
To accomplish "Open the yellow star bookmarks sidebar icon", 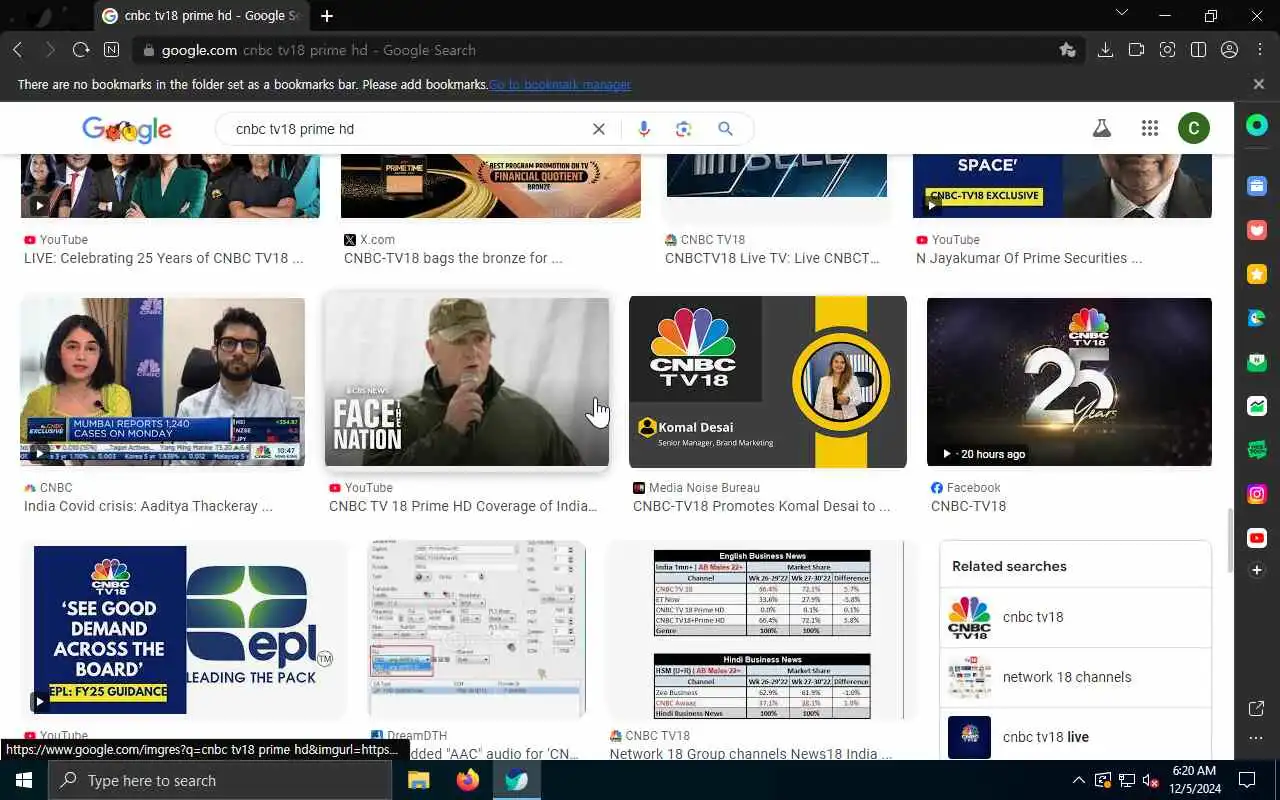I will tap(1257, 274).
